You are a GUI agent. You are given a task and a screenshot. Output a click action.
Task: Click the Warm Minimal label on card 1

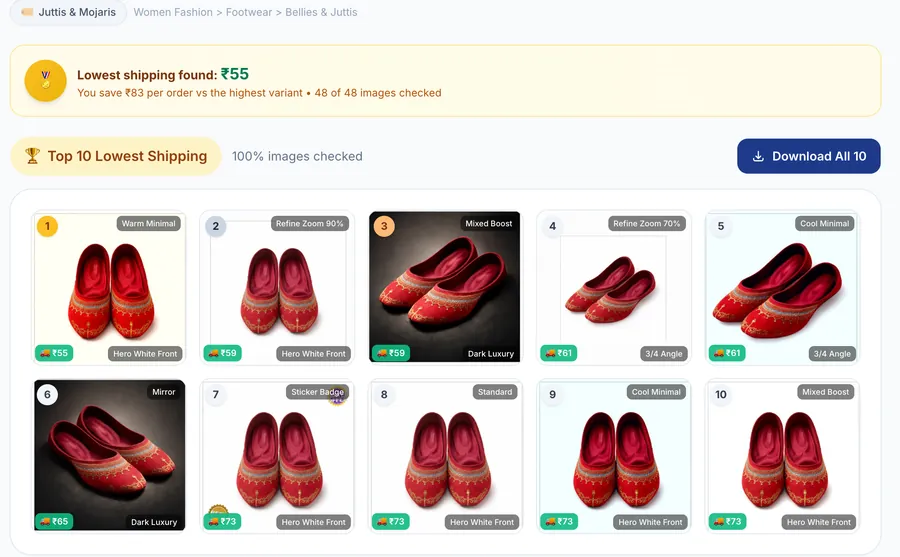pos(149,223)
